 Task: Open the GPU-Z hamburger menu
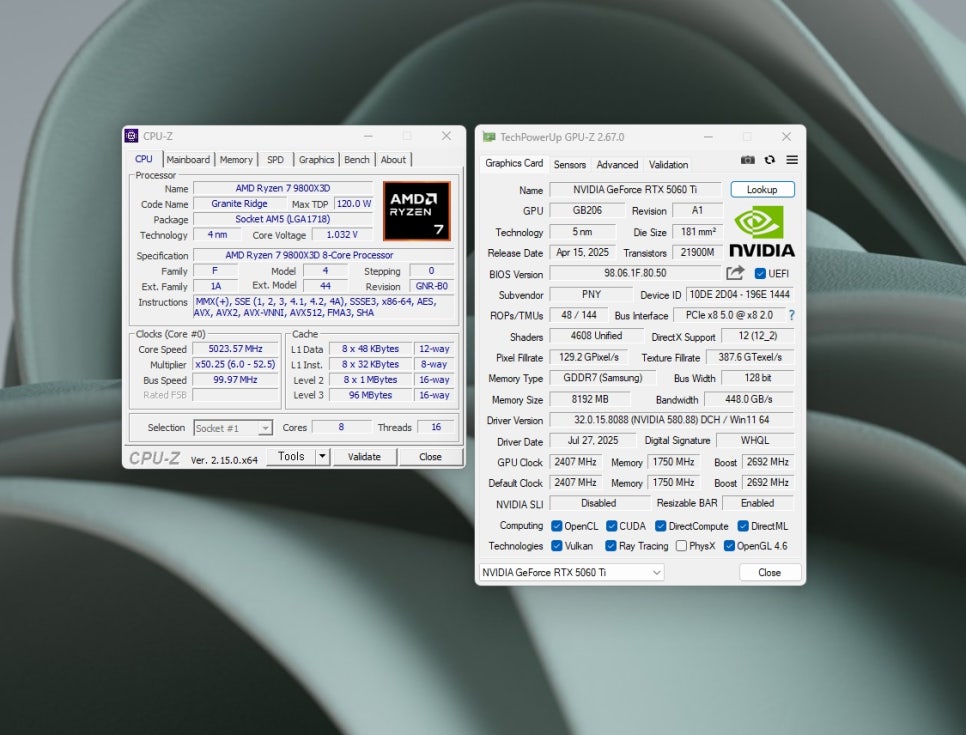point(792,160)
